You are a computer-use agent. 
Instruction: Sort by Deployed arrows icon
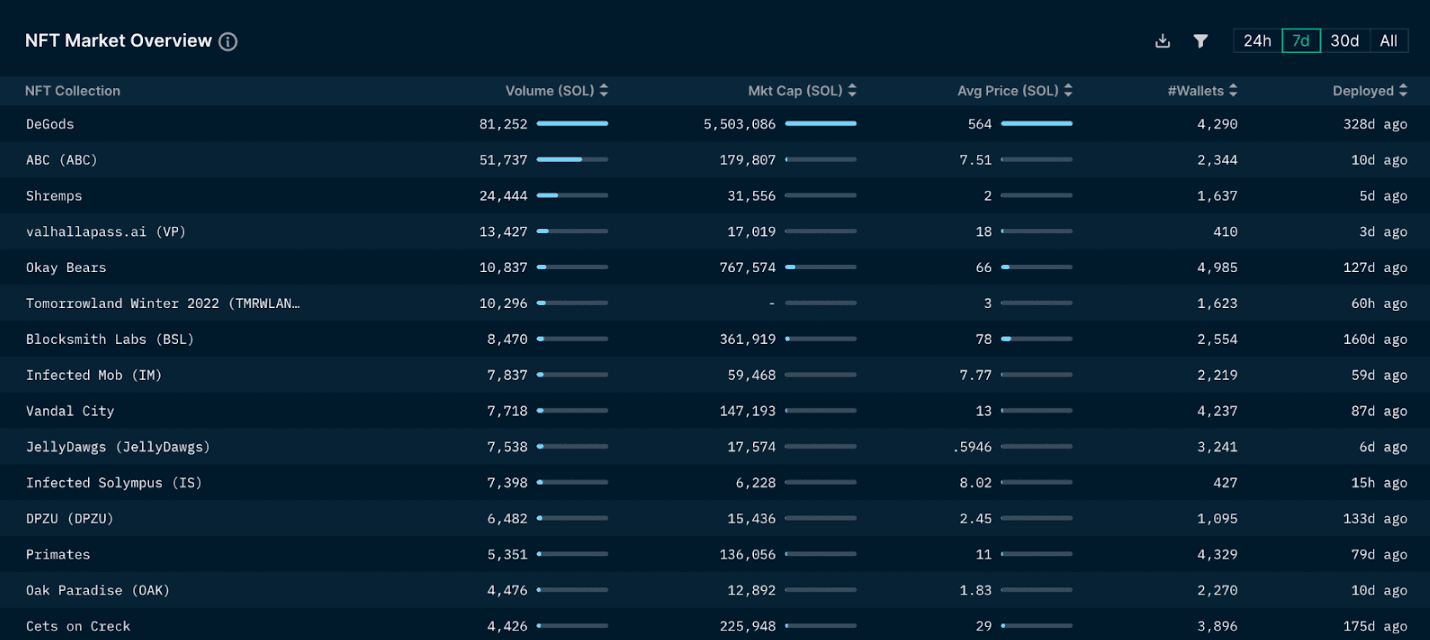click(x=1403, y=91)
